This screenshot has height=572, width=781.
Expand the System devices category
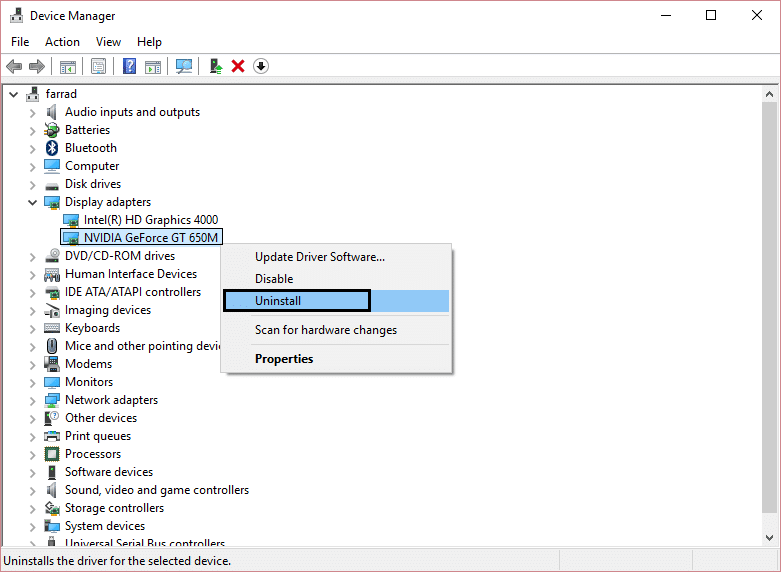32,527
